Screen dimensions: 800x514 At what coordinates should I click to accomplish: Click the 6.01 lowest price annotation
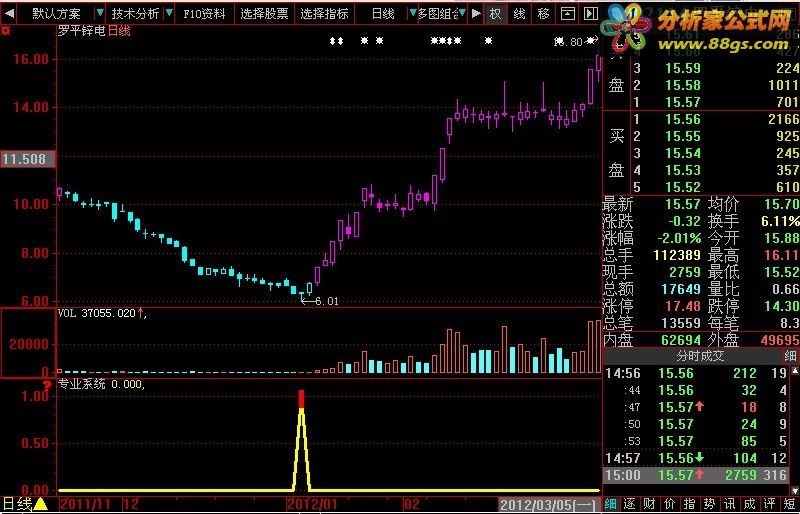327,301
